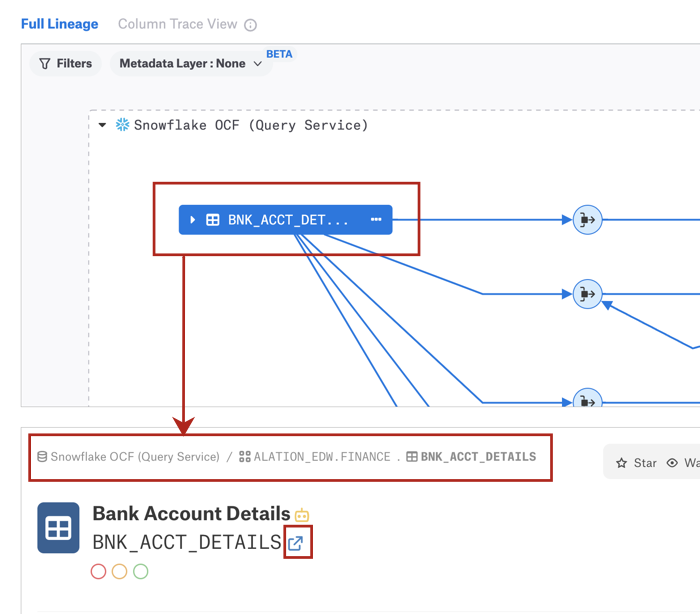
Task: Click the schema grid icon in breadcrumb
Action: 245,457
